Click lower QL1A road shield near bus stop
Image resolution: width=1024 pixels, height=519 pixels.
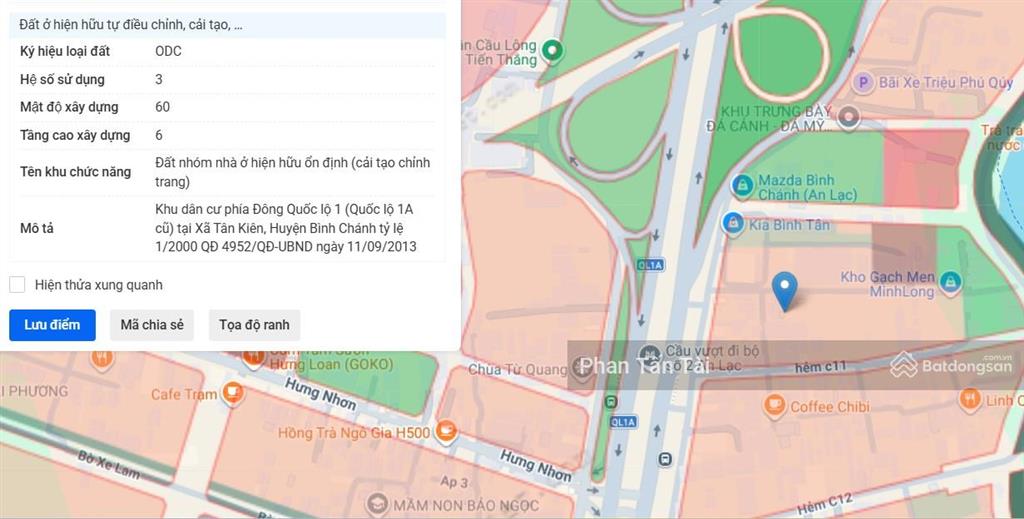pyautogui.click(x=623, y=422)
